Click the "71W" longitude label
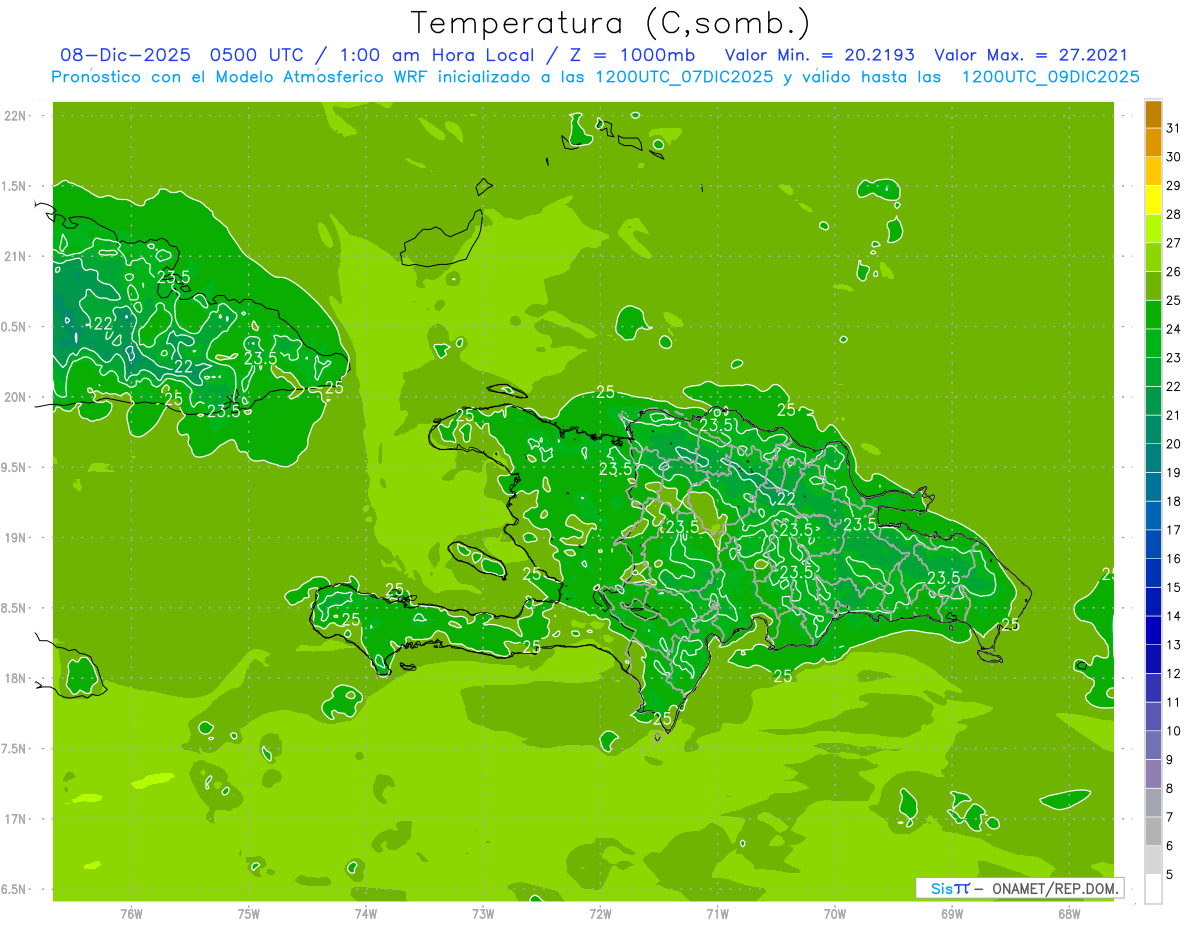1200x927 pixels. 717,914
